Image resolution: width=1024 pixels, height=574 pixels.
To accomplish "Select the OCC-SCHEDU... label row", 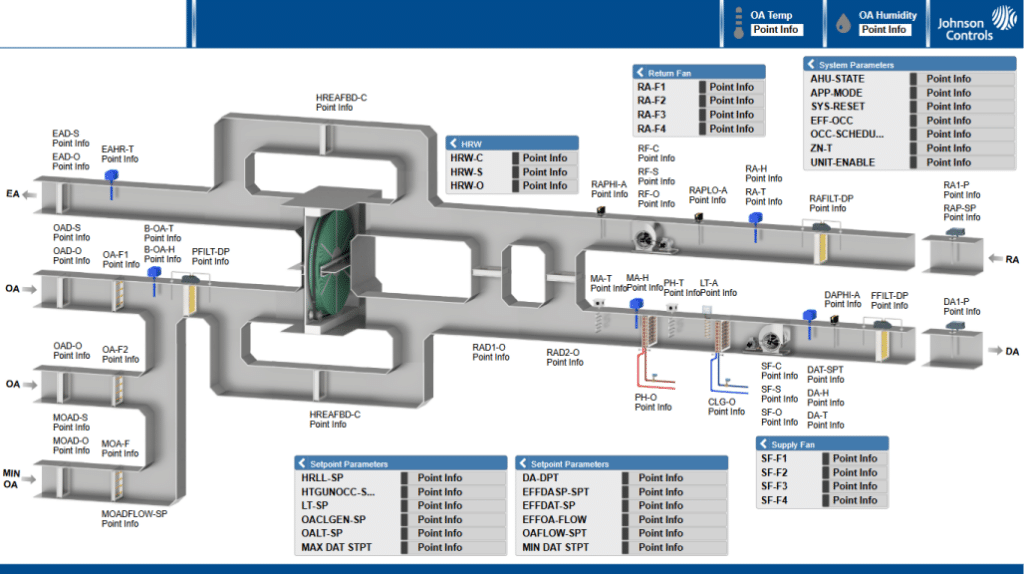I will 846,134.
